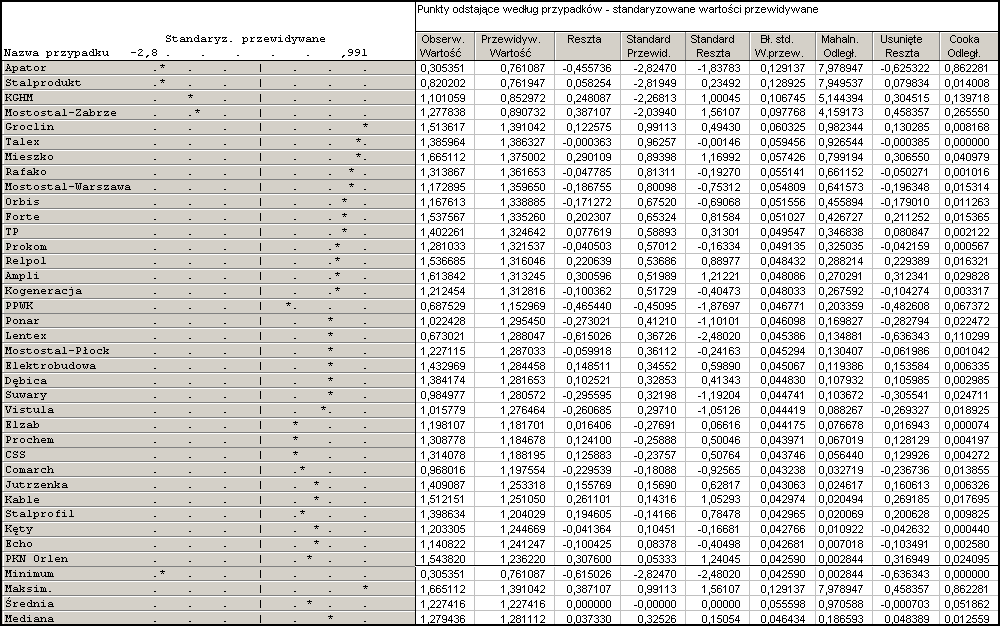Image resolution: width=1000 pixels, height=626 pixels.
Task: Select the PPWK row label
Action: pyautogui.click(x=18, y=306)
